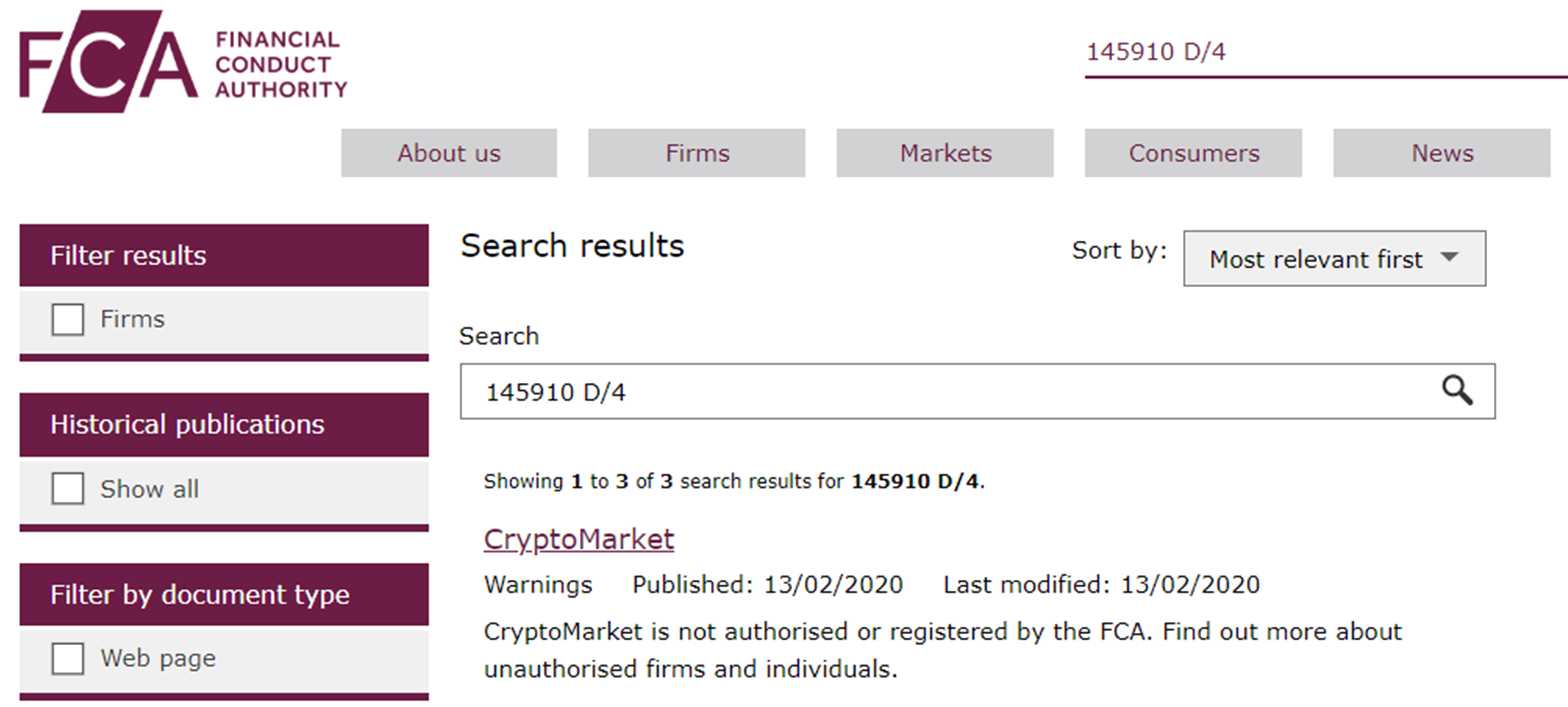
Task: Click the FCA logo
Action: point(108,62)
